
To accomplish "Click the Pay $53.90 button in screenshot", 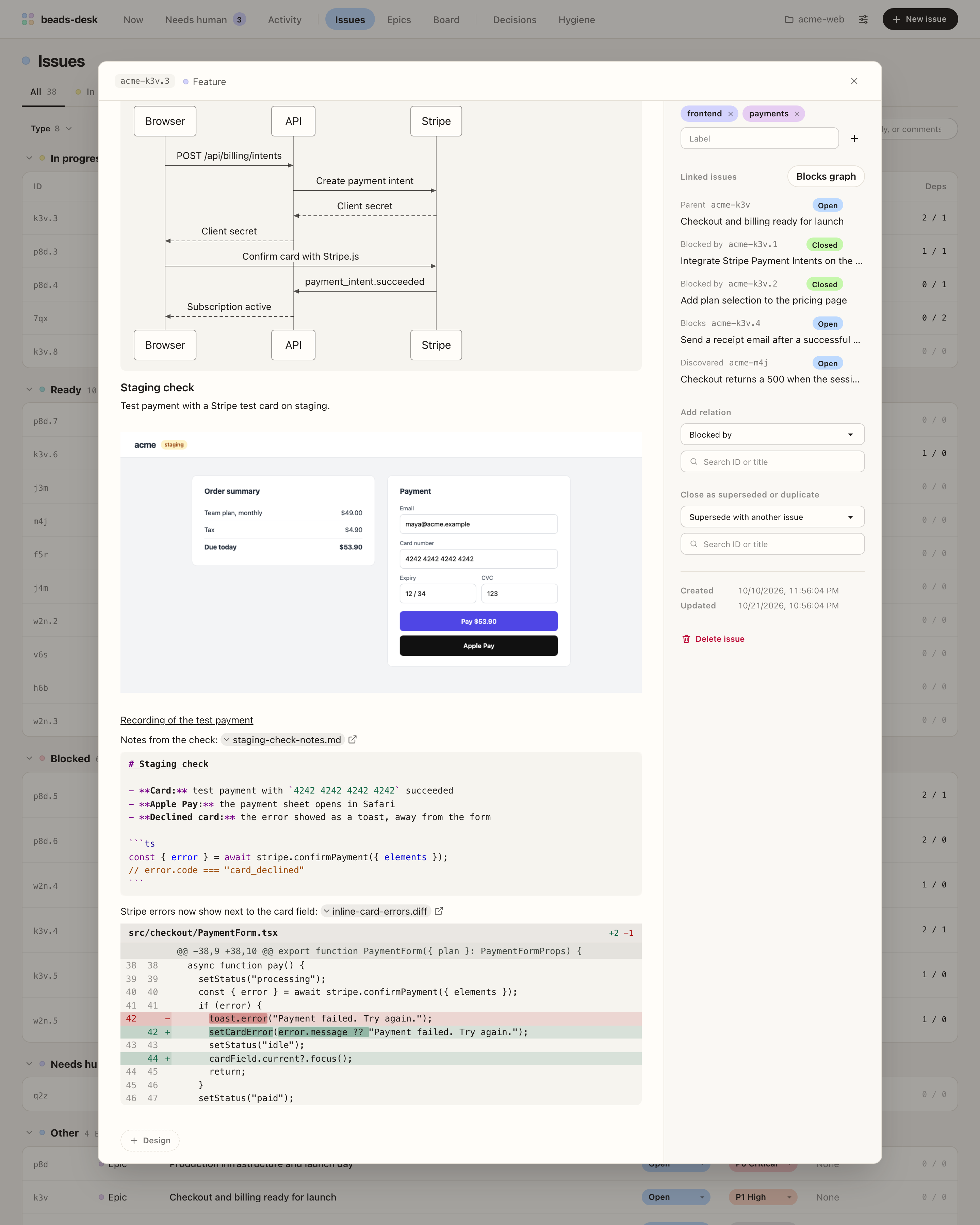I will coord(478,621).
